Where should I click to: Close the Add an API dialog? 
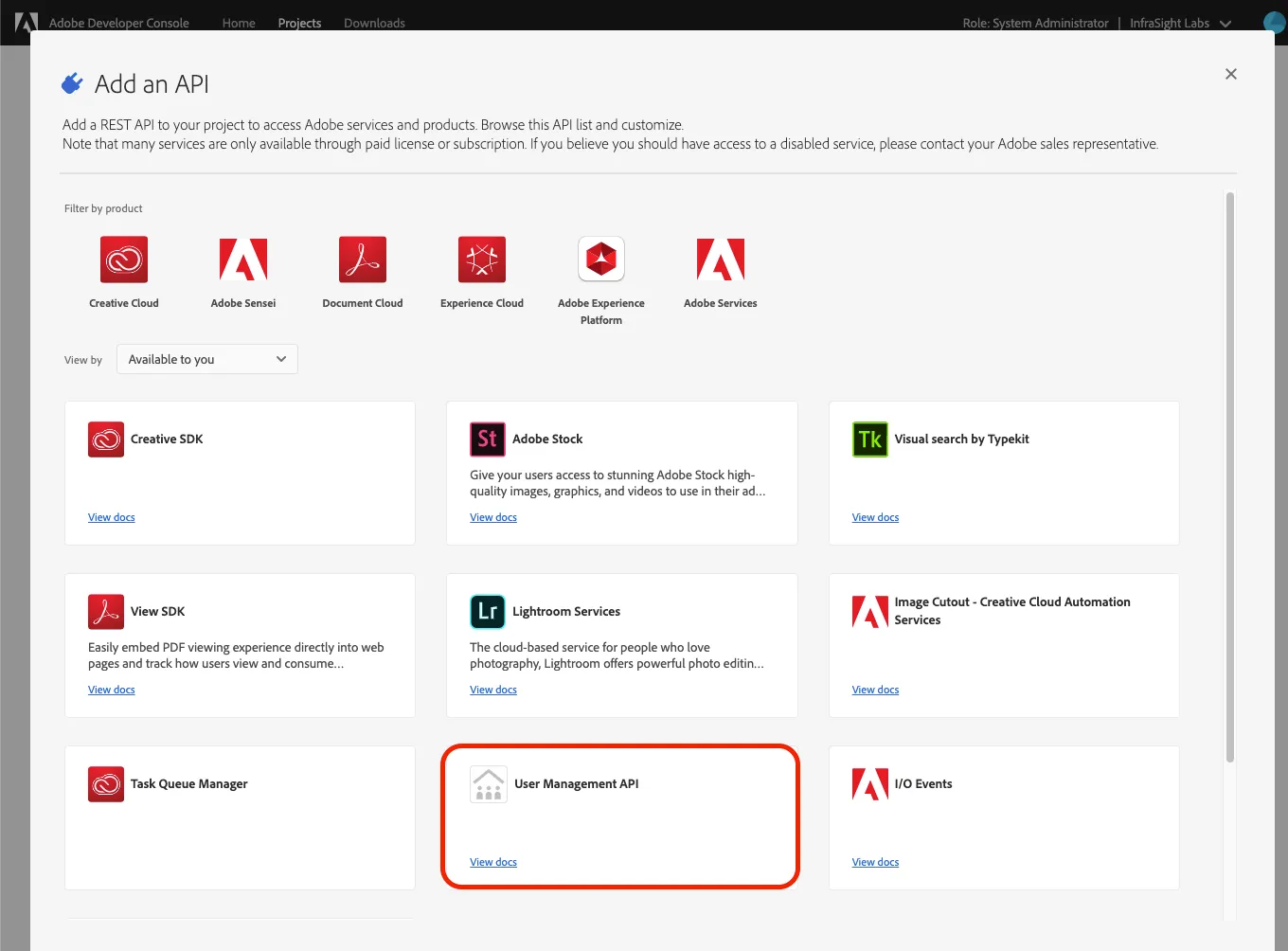click(1231, 74)
